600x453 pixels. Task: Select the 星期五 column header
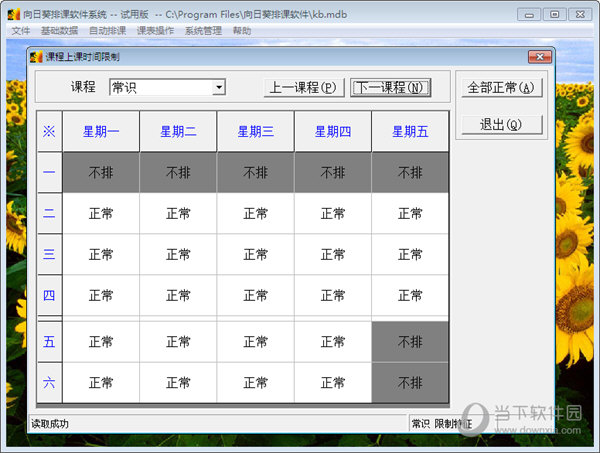pyautogui.click(x=410, y=132)
